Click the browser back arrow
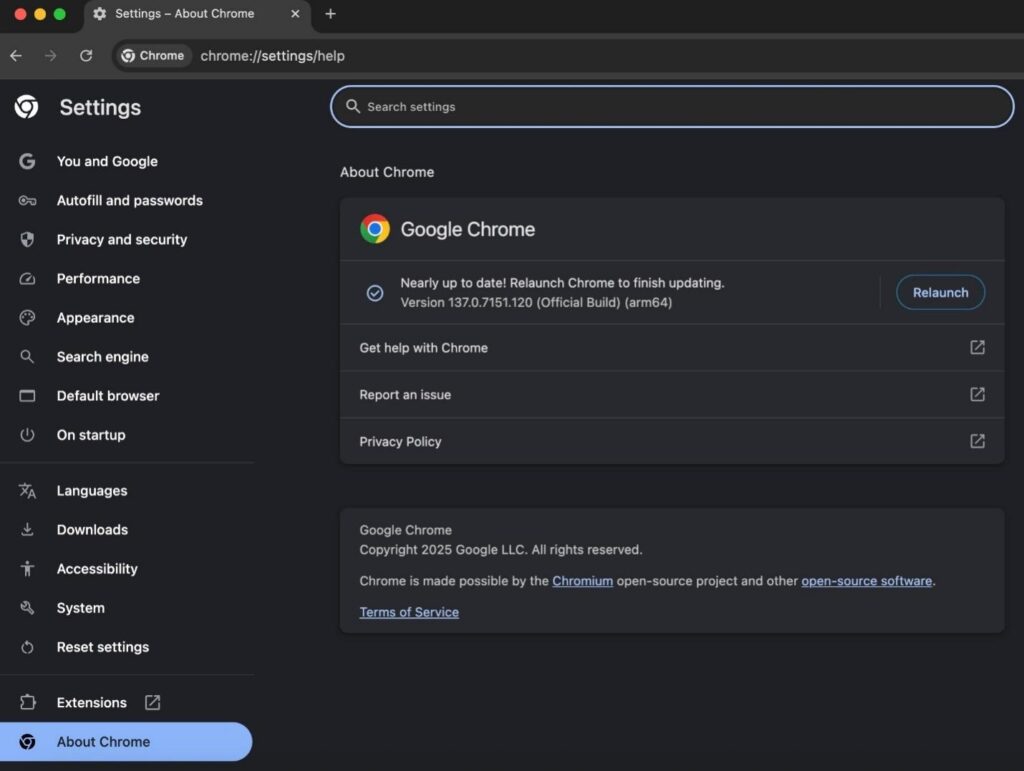 (16, 56)
